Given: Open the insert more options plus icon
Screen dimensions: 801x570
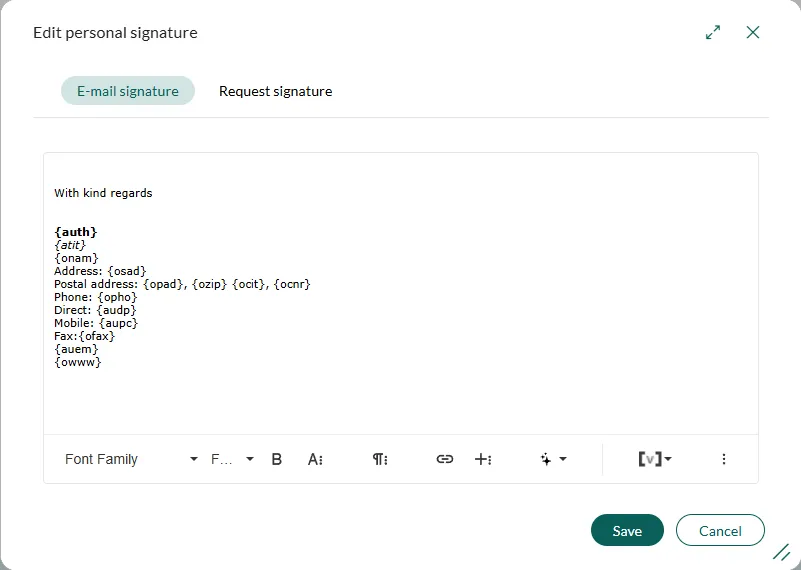Looking at the screenshot, I should (x=483, y=459).
